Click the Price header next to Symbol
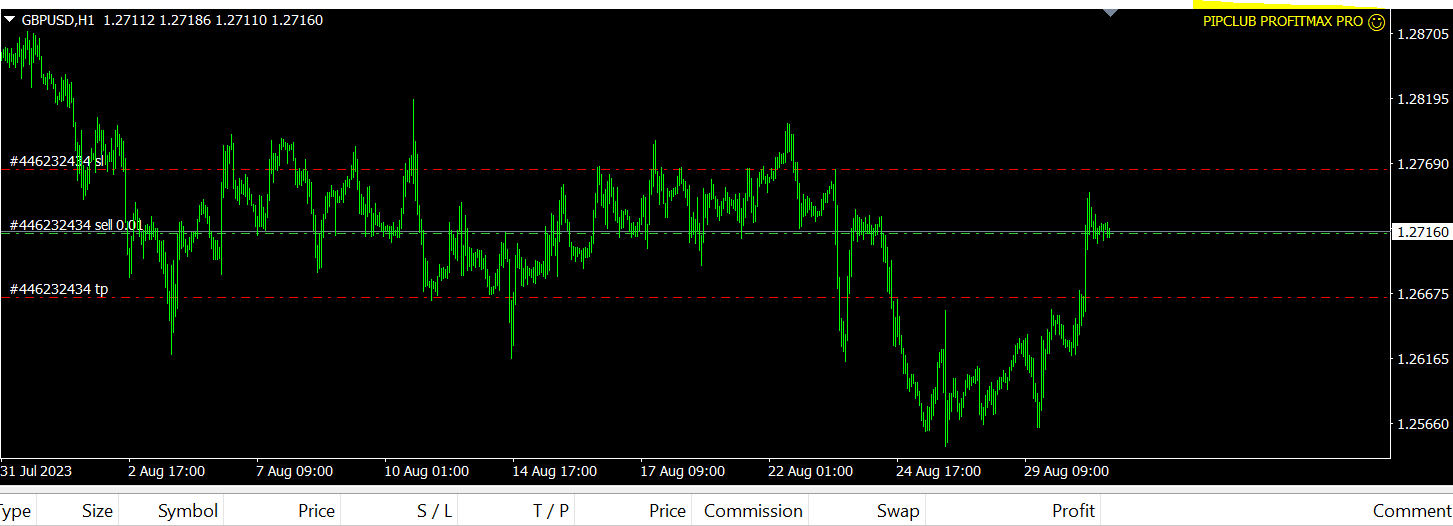 click(316, 511)
